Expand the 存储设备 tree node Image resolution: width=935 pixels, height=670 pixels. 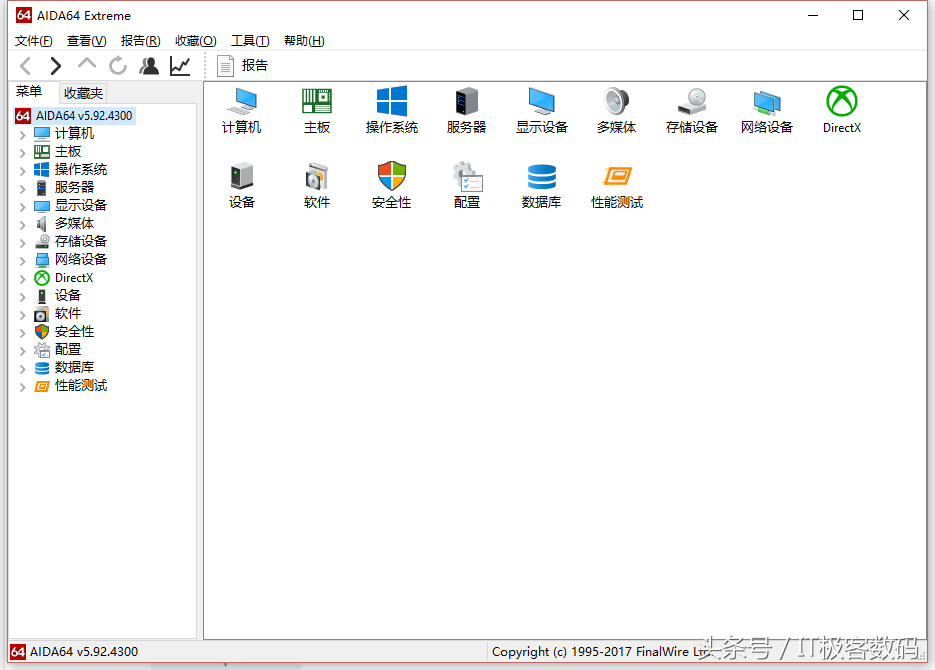coord(23,243)
